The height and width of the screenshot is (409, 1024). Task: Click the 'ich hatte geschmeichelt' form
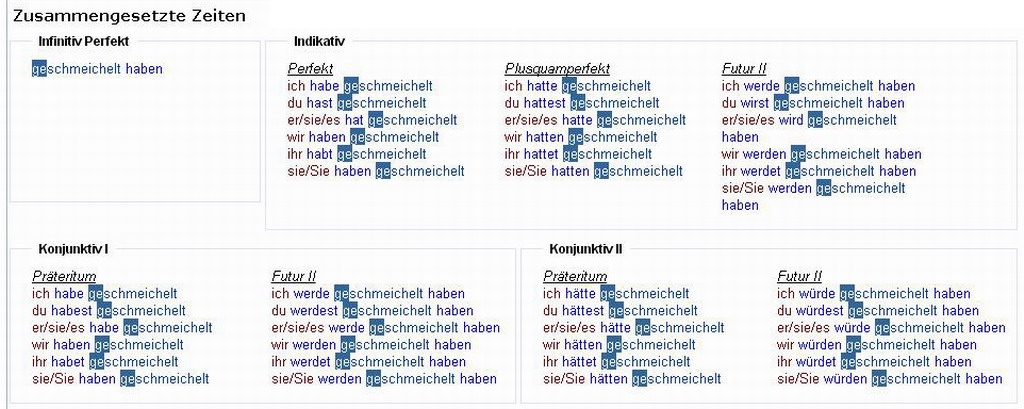[577, 86]
